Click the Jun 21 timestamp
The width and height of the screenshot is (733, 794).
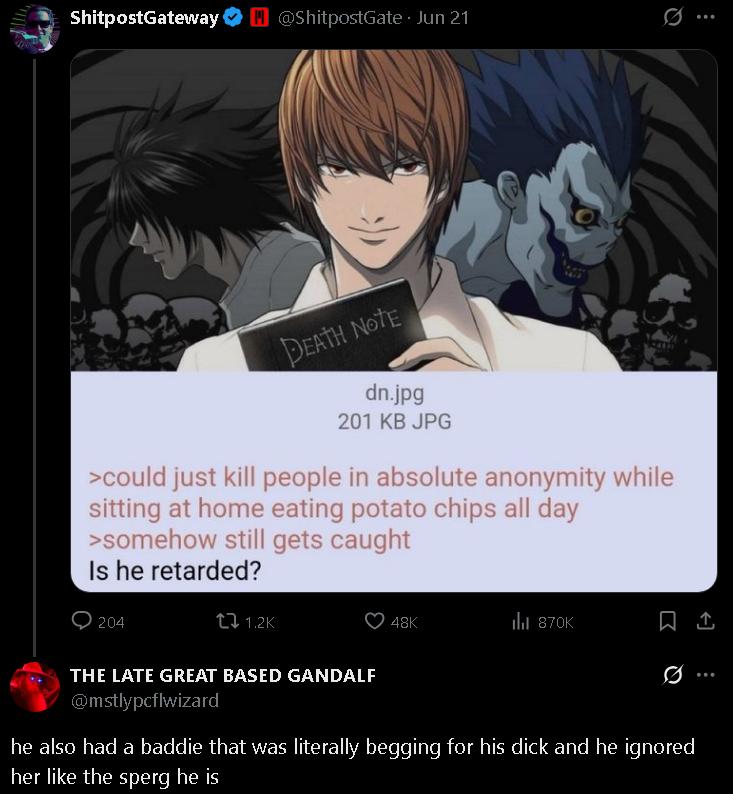pos(443,18)
